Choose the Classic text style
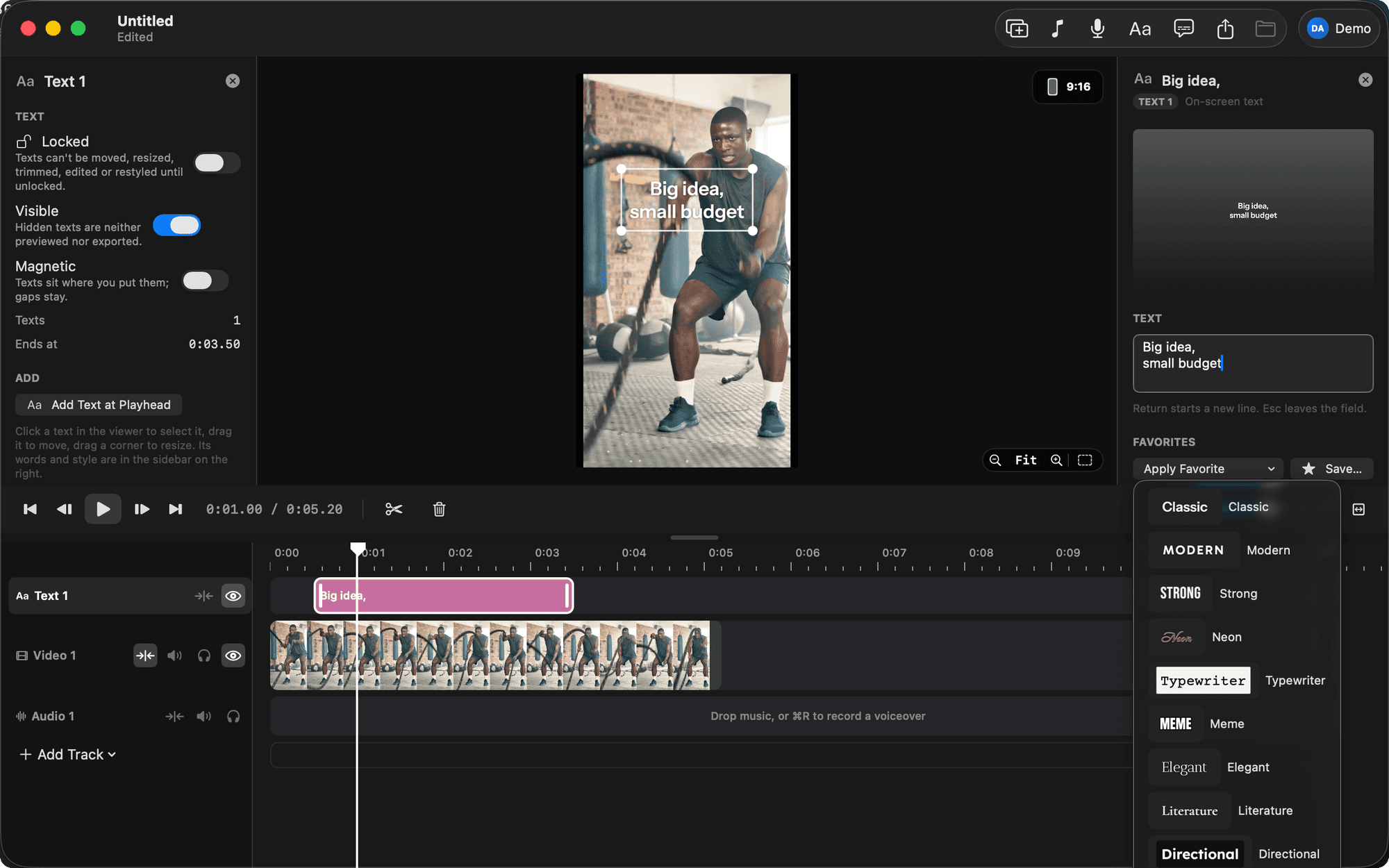This screenshot has width=1389, height=868. pyautogui.click(x=1236, y=507)
